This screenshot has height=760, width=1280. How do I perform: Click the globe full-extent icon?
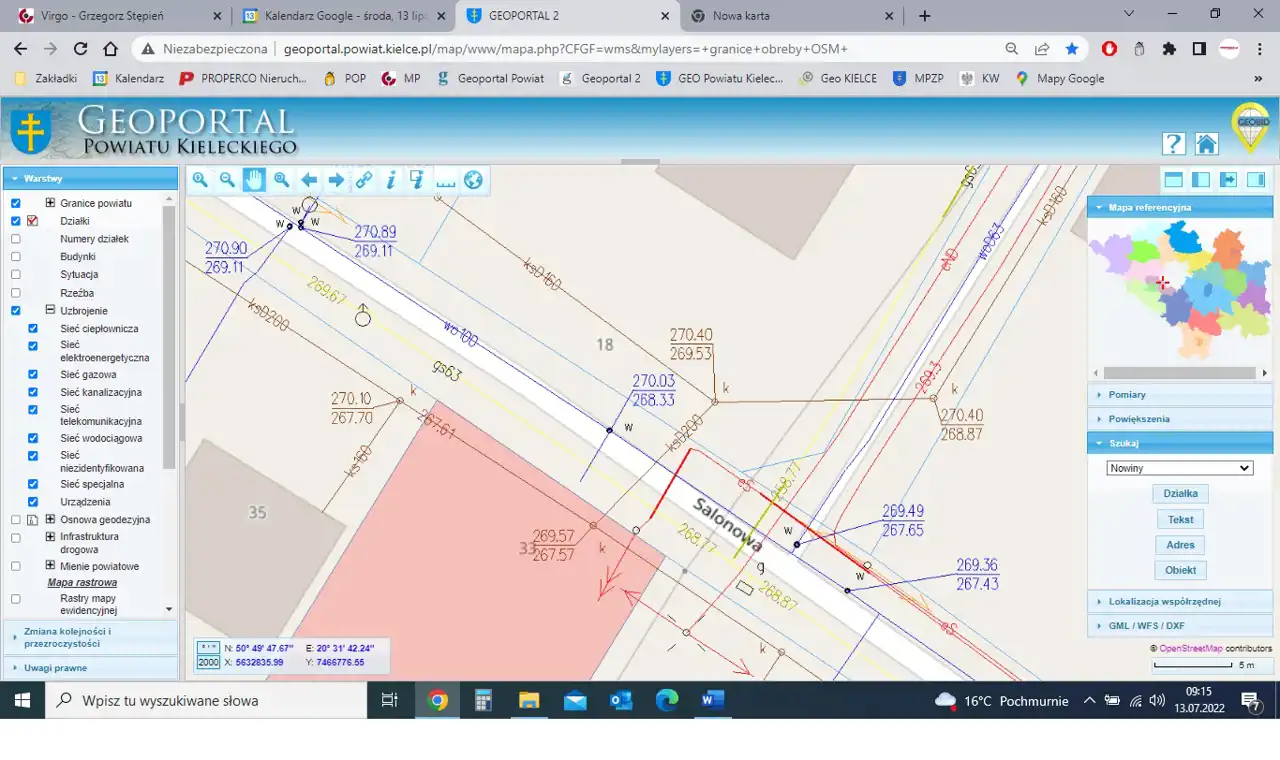(x=473, y=180)
